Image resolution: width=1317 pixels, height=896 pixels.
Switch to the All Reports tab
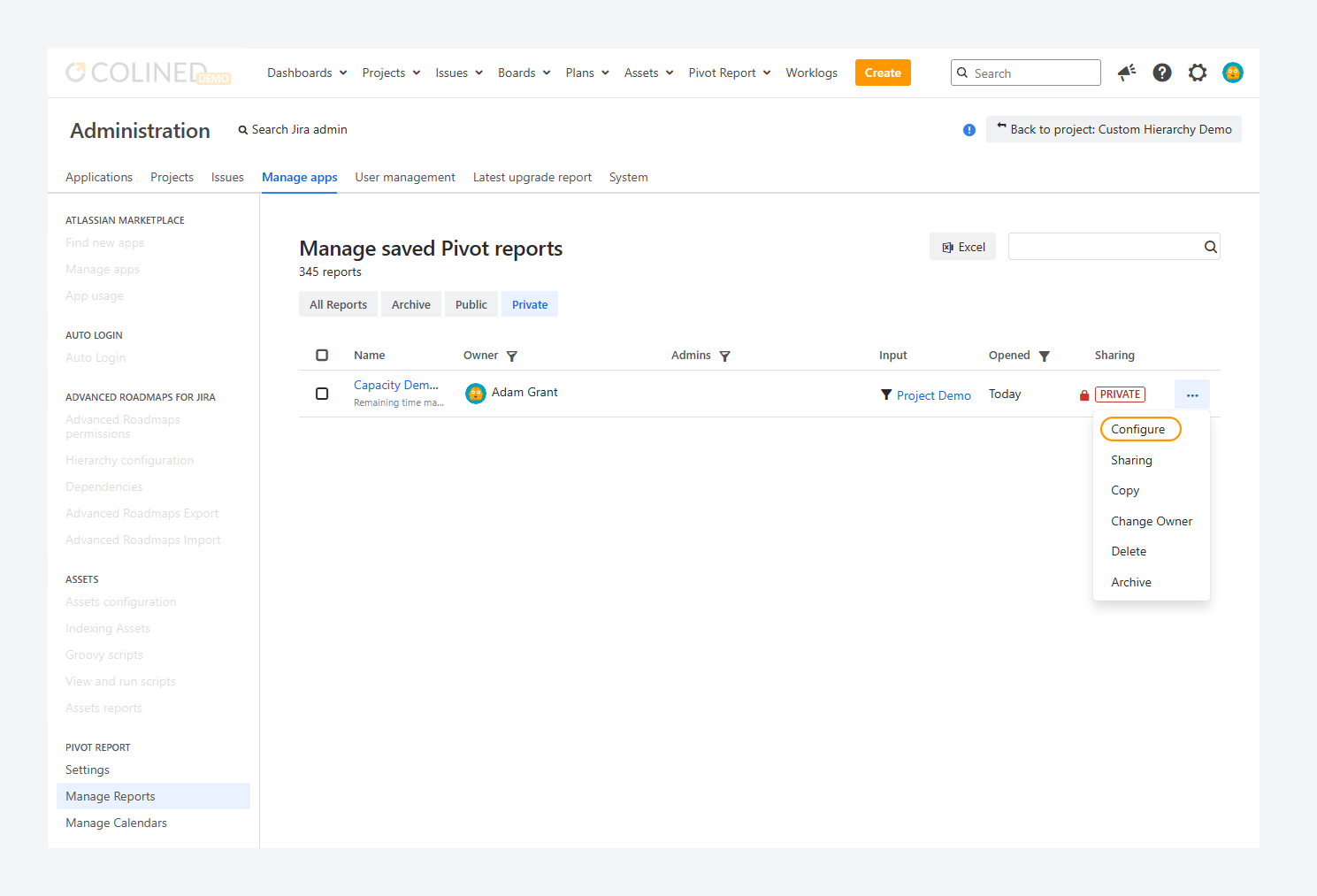pos(338,304)
